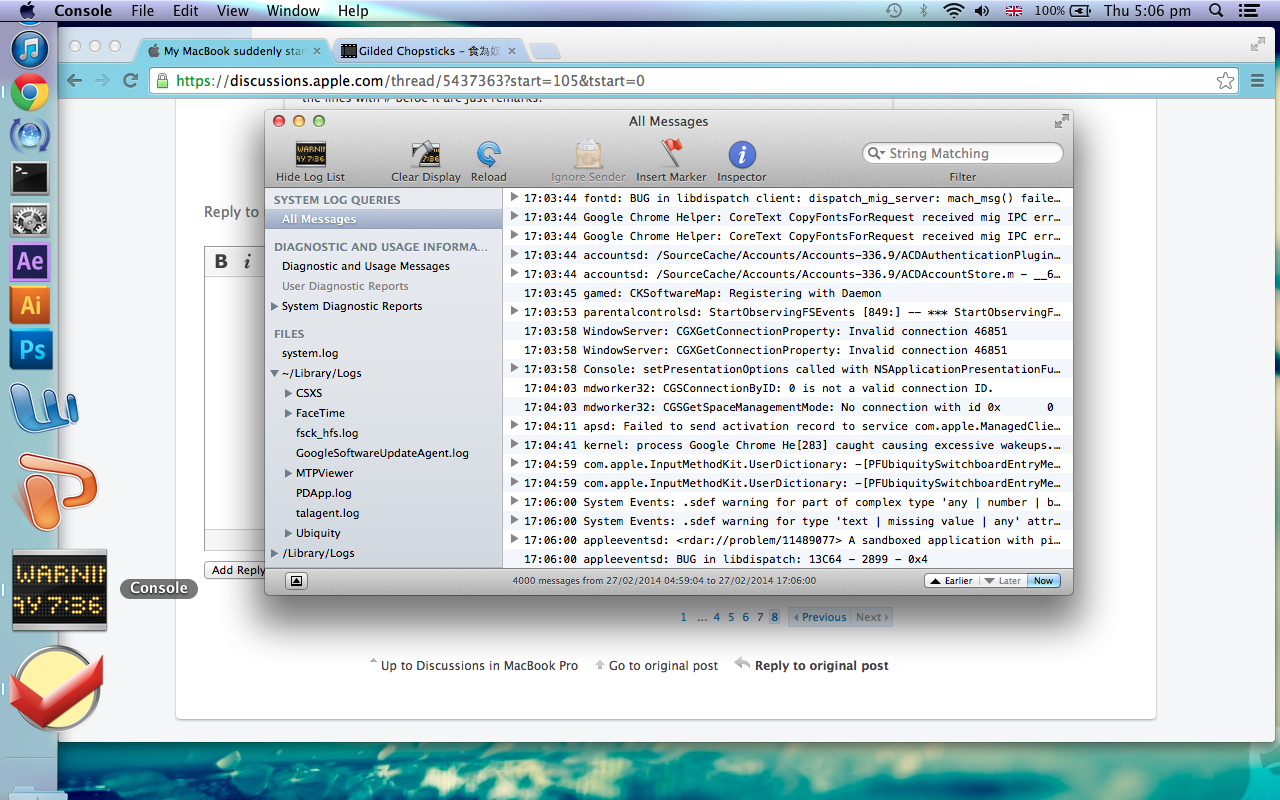
Task: Expand the MTPViewer folder
Action: (289, 473)
